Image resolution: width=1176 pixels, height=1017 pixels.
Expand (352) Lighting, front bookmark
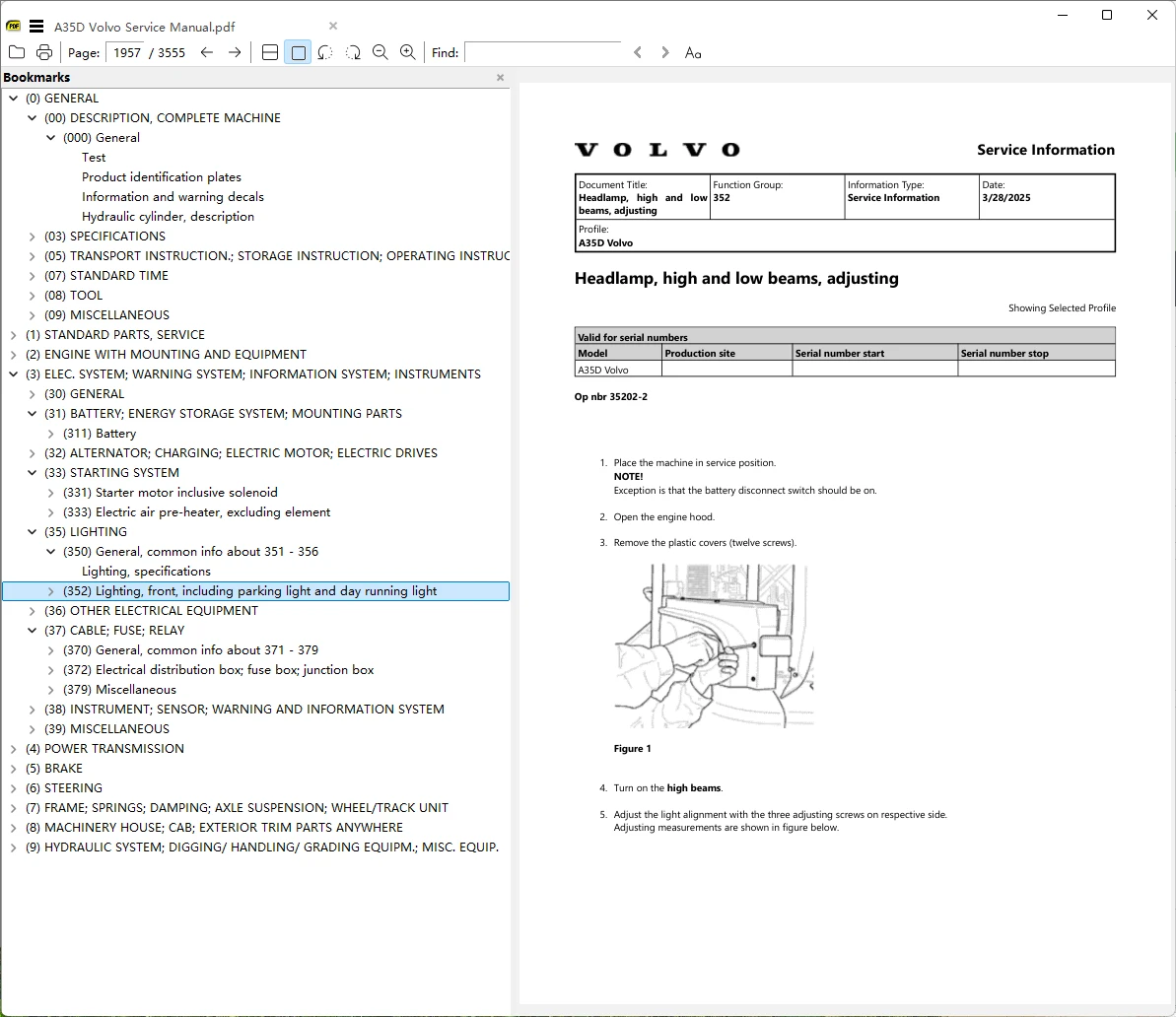(x=51, y=591)
